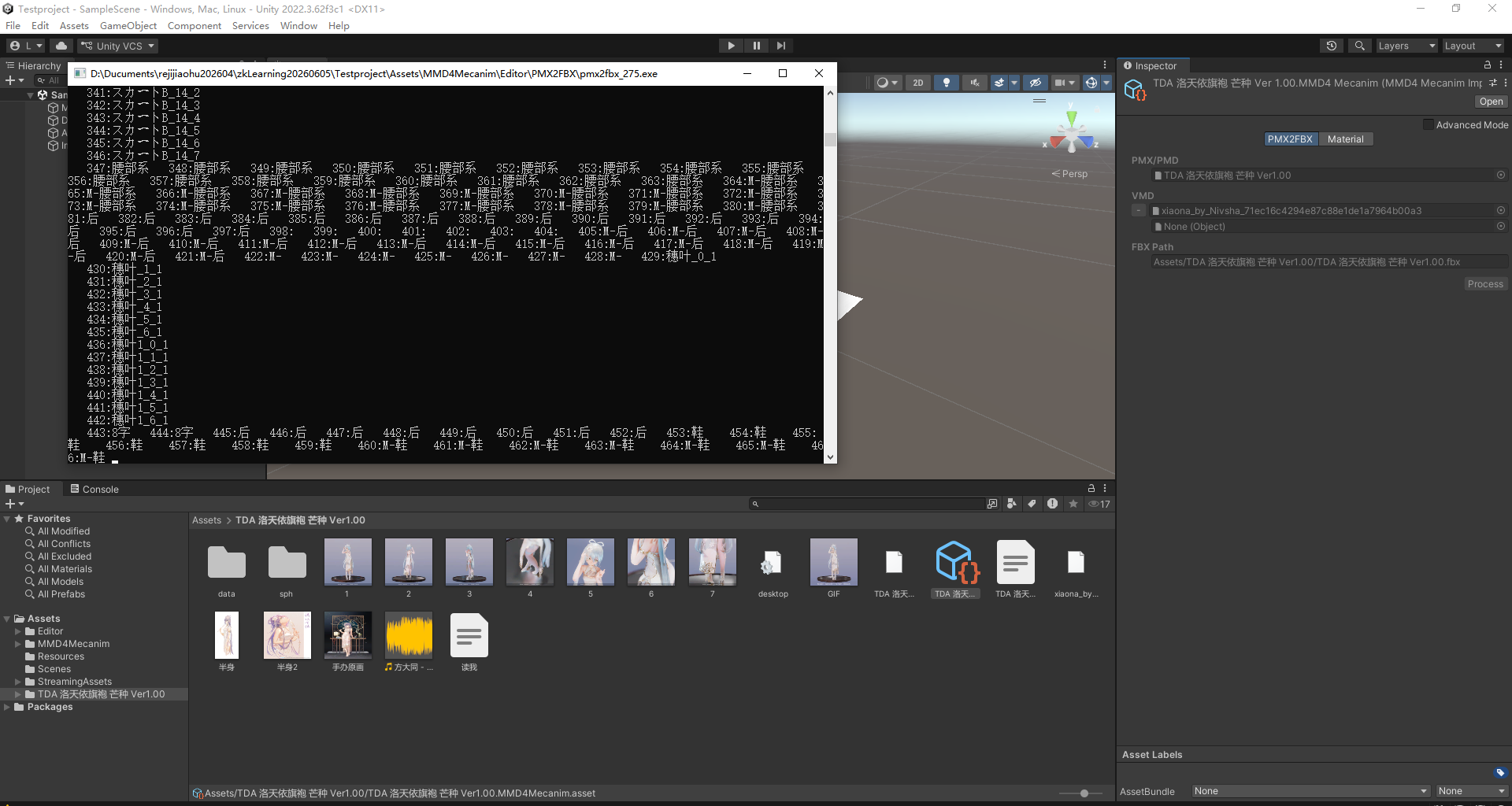Open AssetBundle name dropdown
The height and width of the screenshot is (806, 1512).
(x=1310, y=791)
